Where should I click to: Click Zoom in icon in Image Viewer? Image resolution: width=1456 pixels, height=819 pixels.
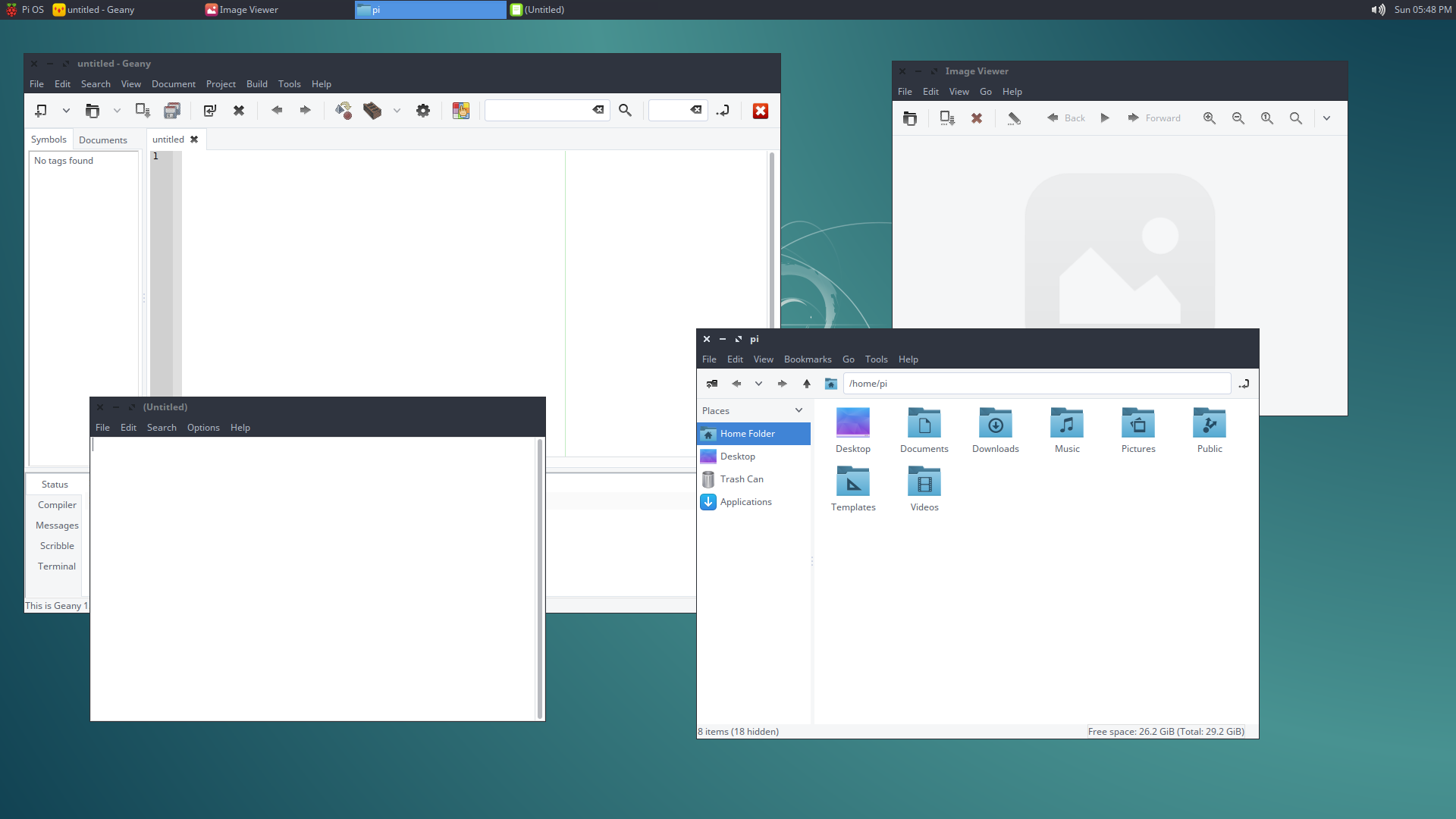tap(1210, 118)
